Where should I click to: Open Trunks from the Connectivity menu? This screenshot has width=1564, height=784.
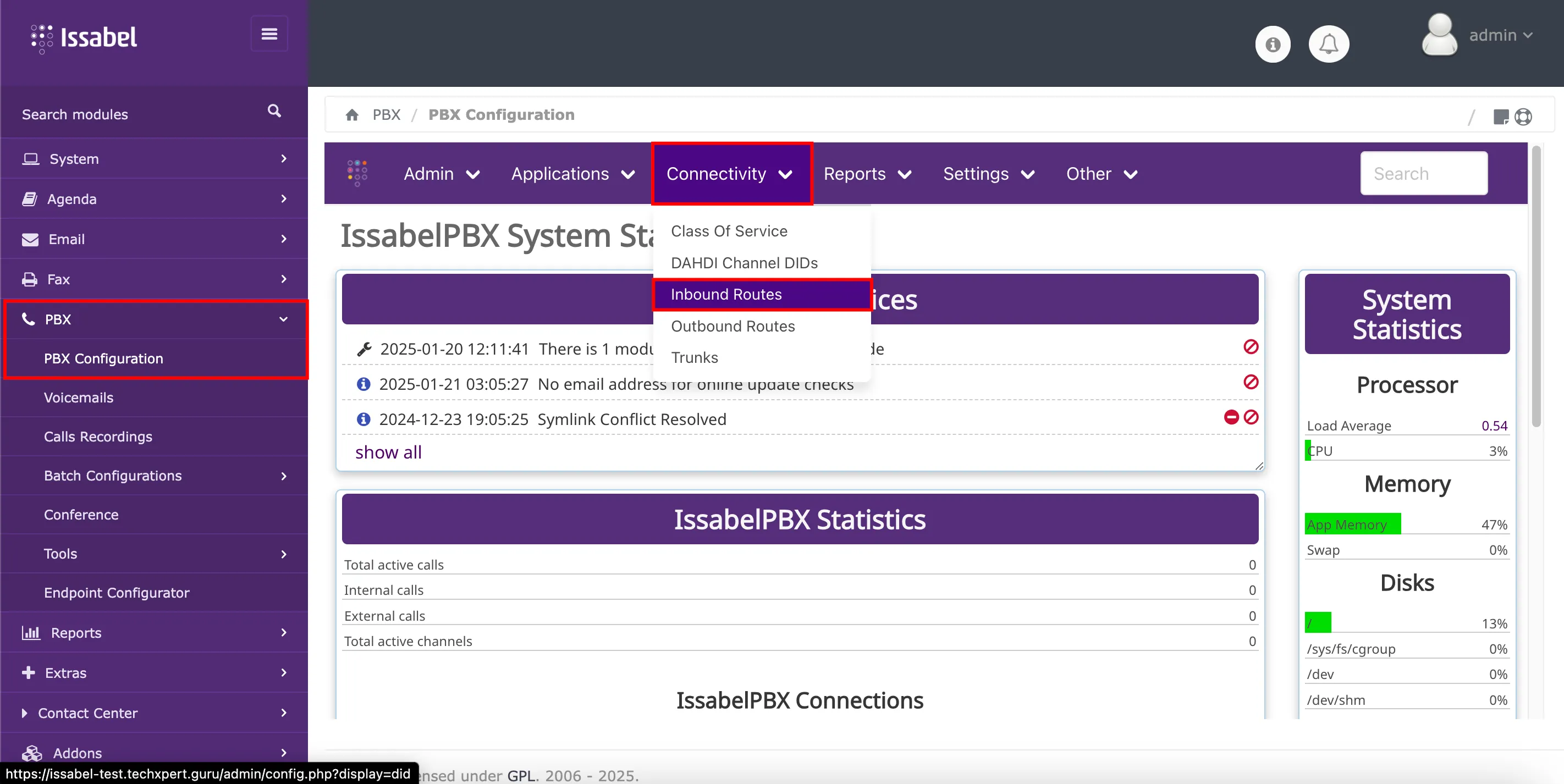(694, 357)
